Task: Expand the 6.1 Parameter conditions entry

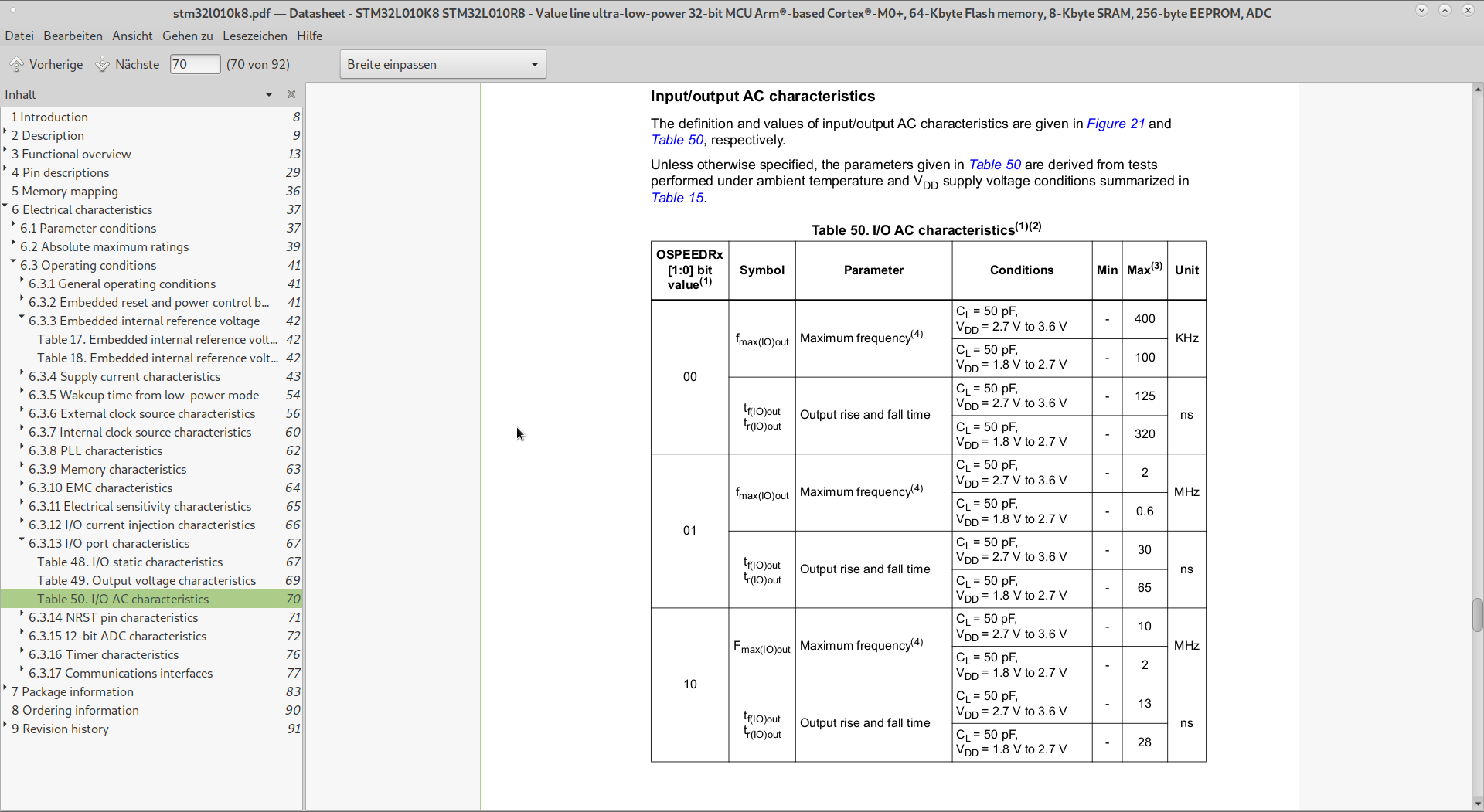Action: click(x=14, y=225)
